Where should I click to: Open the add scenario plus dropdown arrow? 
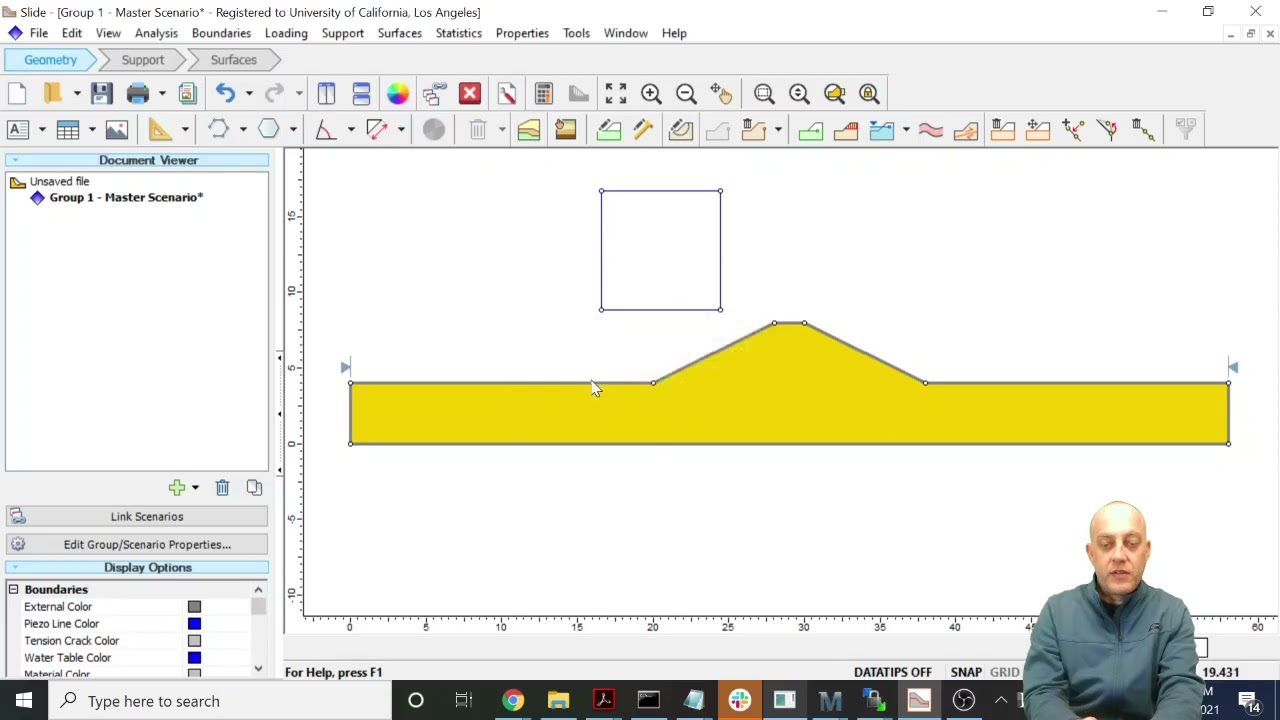(x=195, y=488)
